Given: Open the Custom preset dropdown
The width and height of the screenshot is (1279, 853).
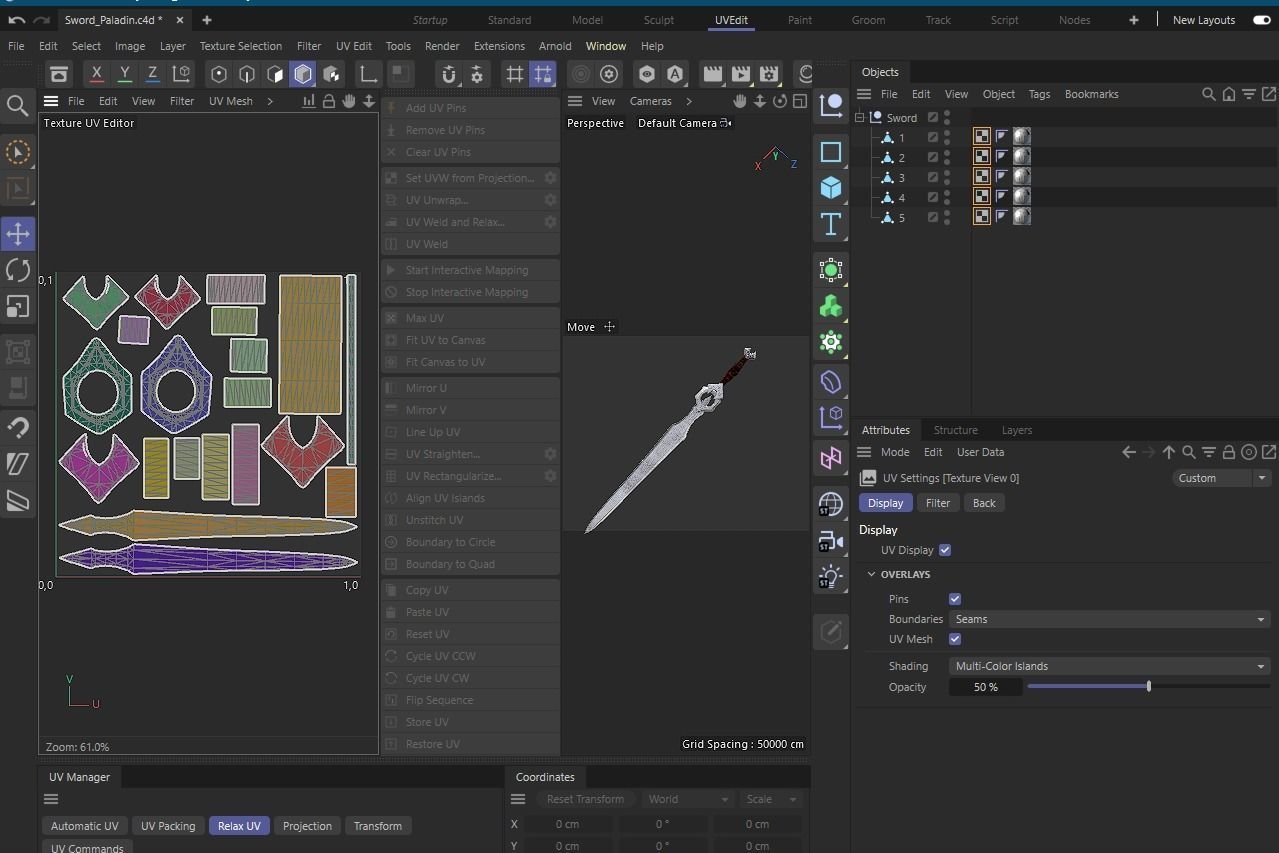Looking at the screenshot, I should tap(1221, 478).
